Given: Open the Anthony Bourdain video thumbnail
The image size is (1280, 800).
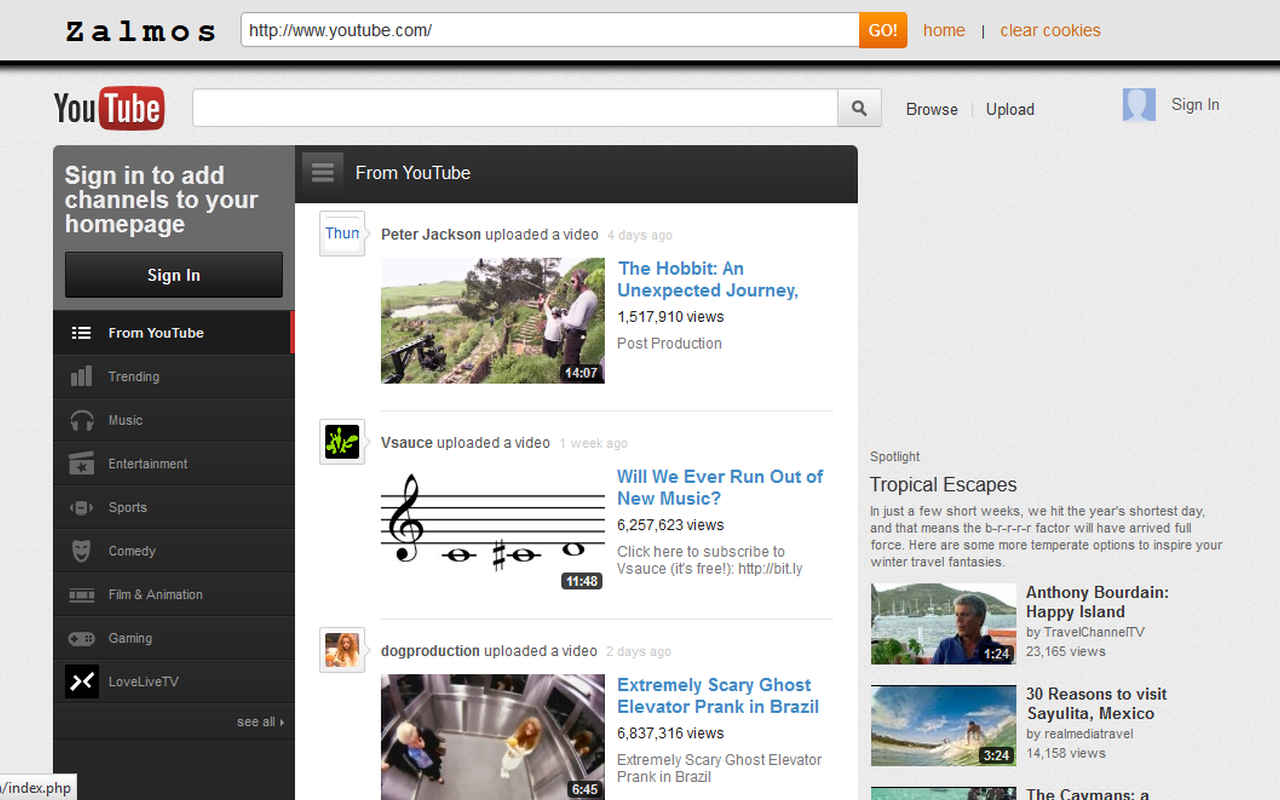Looking at the screenshot, I should point(943,624).
